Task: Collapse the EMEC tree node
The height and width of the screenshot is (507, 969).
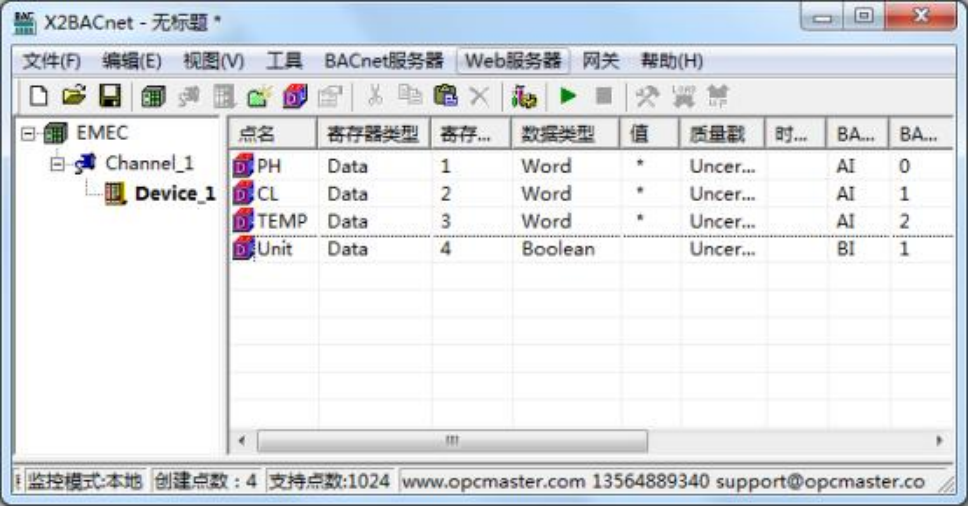Action: coord(28,133)
